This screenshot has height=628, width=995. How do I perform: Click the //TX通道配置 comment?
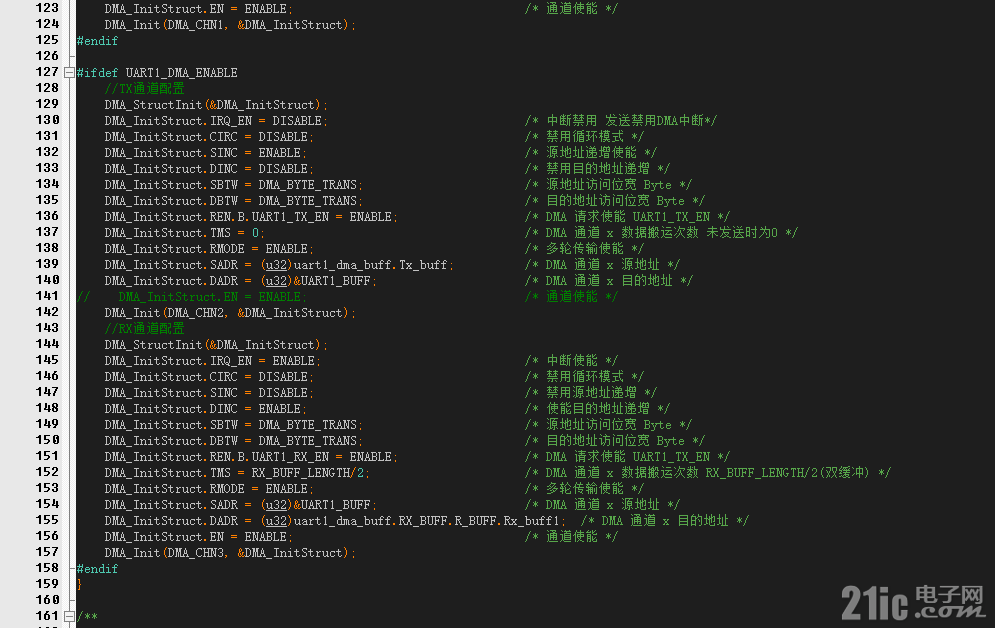pos(145,89)
